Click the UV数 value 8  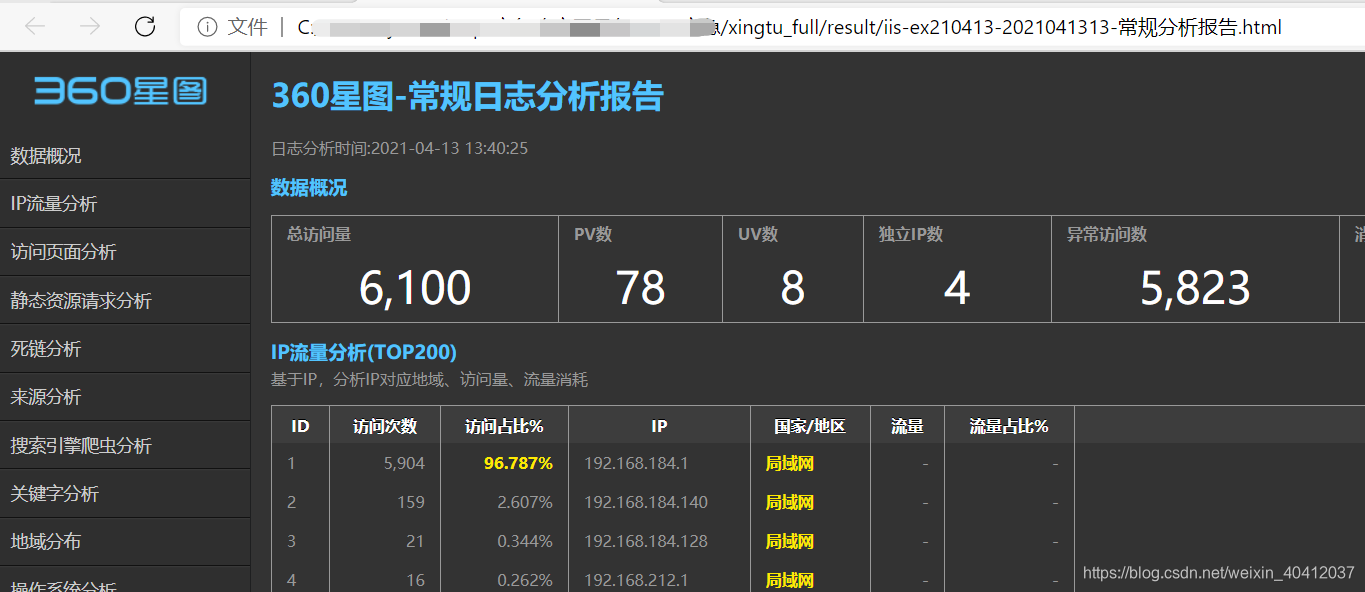point(793,288)
